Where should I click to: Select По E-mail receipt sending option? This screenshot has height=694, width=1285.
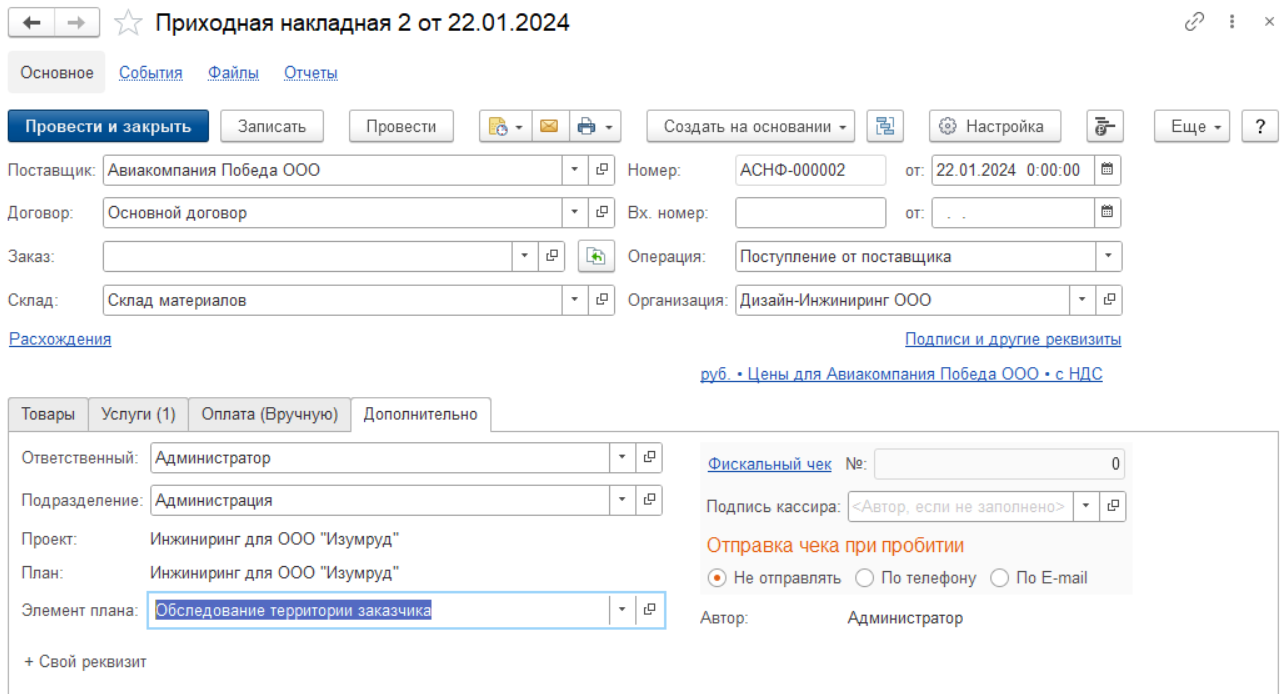(x=999, y=578)
